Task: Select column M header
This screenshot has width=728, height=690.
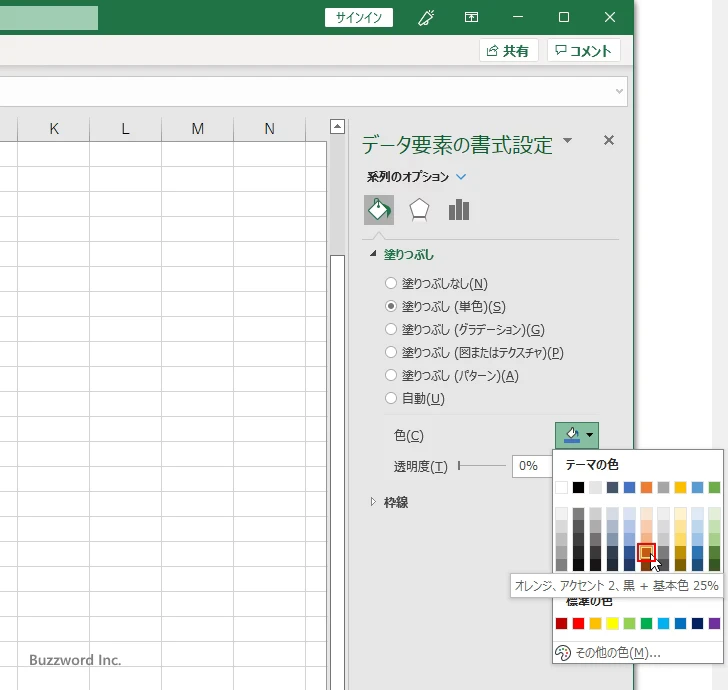Action: (x=197, y=129)
